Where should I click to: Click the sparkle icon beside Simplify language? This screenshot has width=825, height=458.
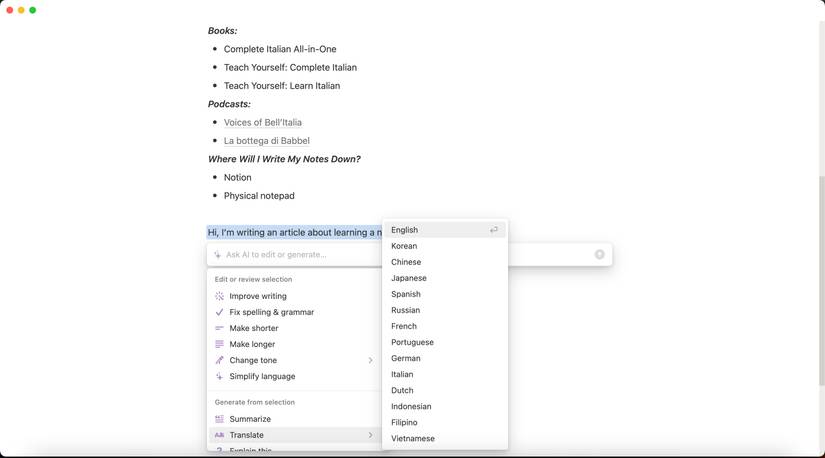point(219,376)
